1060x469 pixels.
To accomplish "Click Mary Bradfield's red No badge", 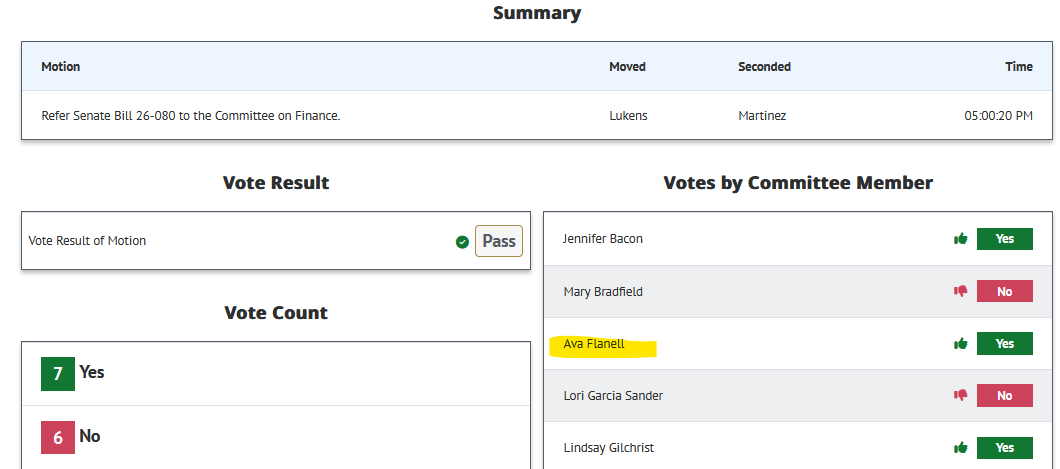I will [1005, 291].
